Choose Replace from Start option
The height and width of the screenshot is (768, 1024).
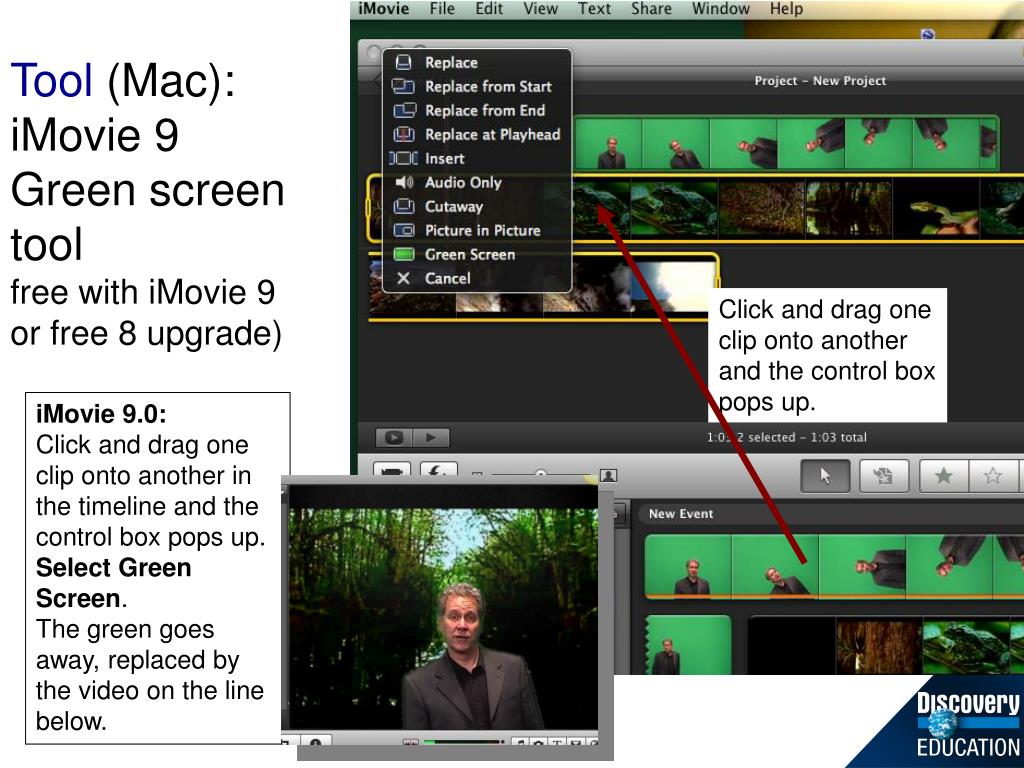point(477,86)
